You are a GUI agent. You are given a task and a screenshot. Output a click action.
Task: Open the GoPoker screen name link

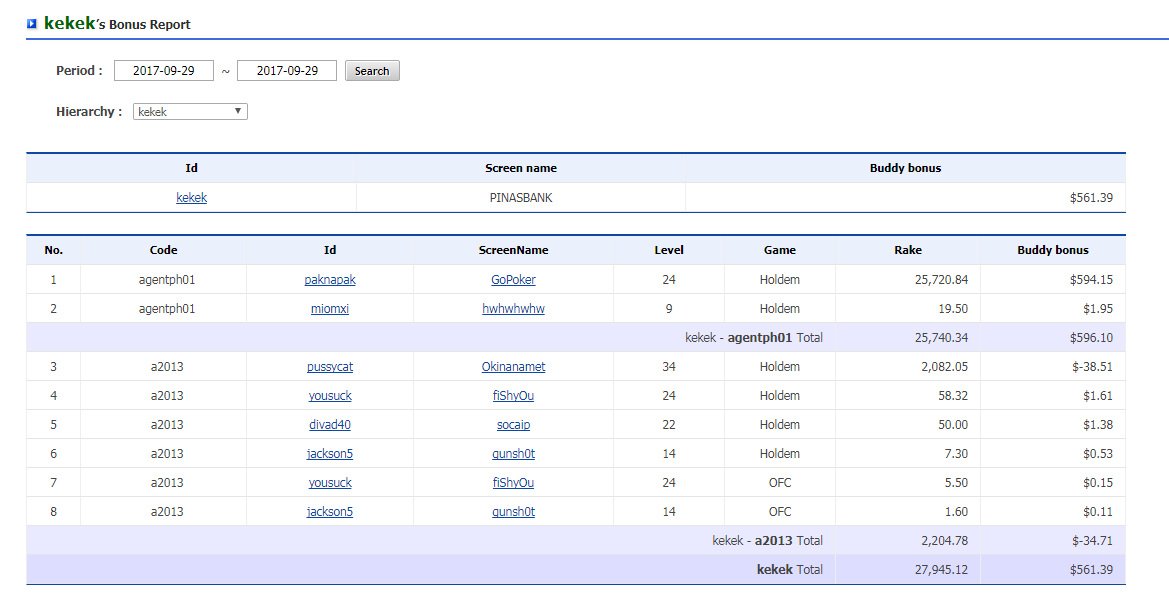point(513,280)
